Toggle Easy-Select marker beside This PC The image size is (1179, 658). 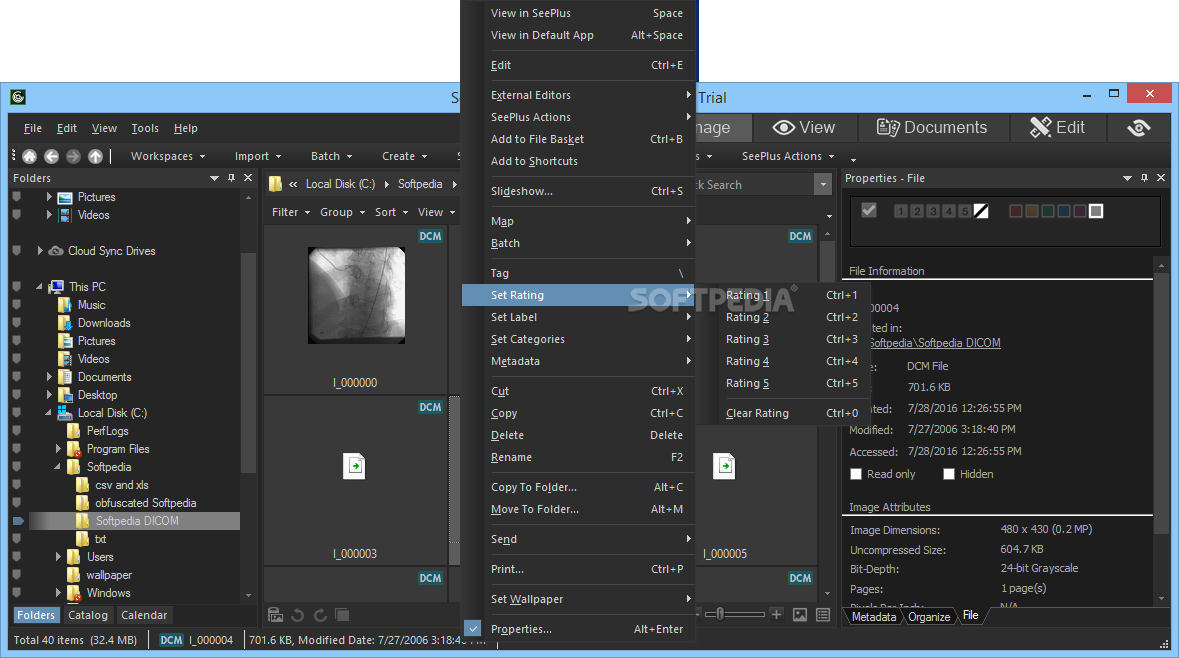pos(17,287)
